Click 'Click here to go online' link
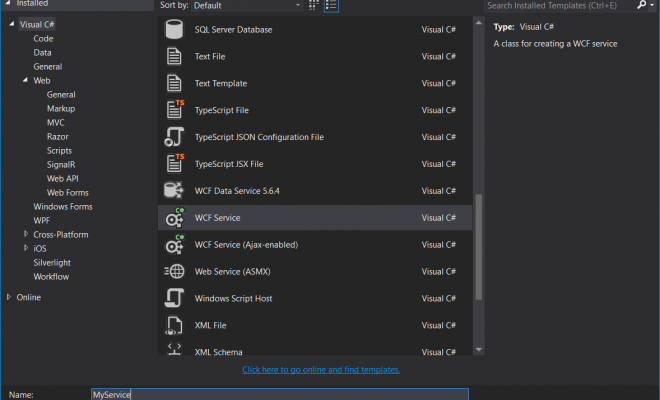This screenshot has height=400, width=660. 321,370
